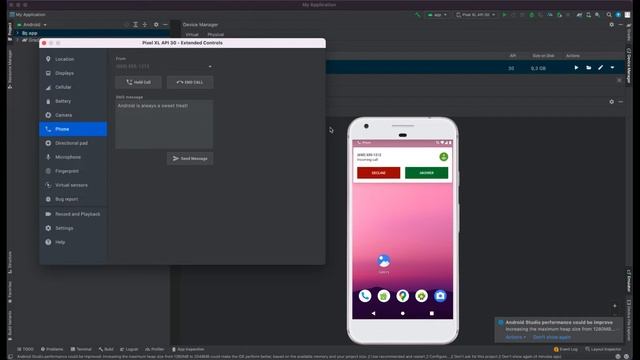
Task: Click the green Run app icon in toolbar
Action: pyautogui.click(x=504, y=15)
